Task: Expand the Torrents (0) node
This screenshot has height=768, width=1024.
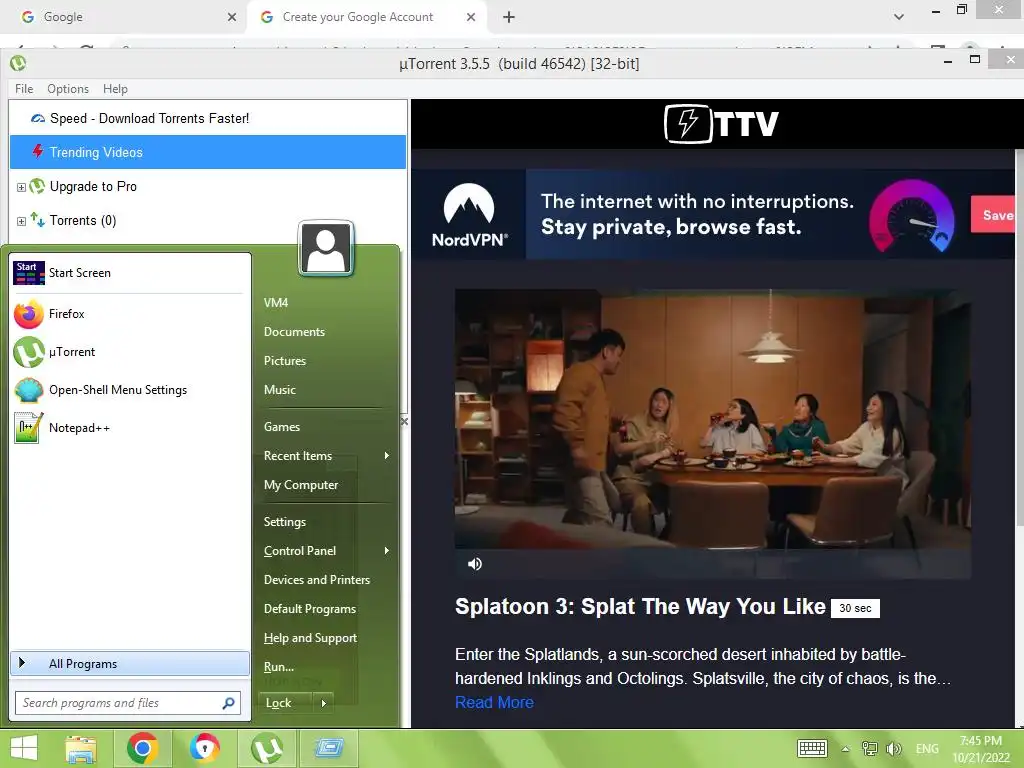Action: click(21, 221)
